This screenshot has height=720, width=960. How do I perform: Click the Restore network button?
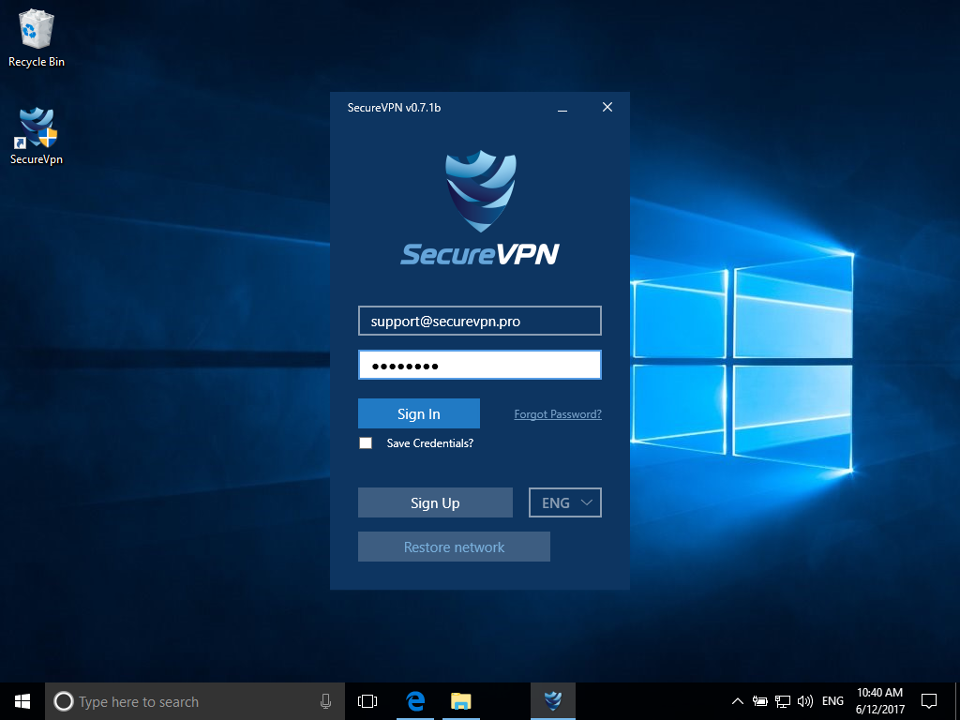[x=454, y=547]
